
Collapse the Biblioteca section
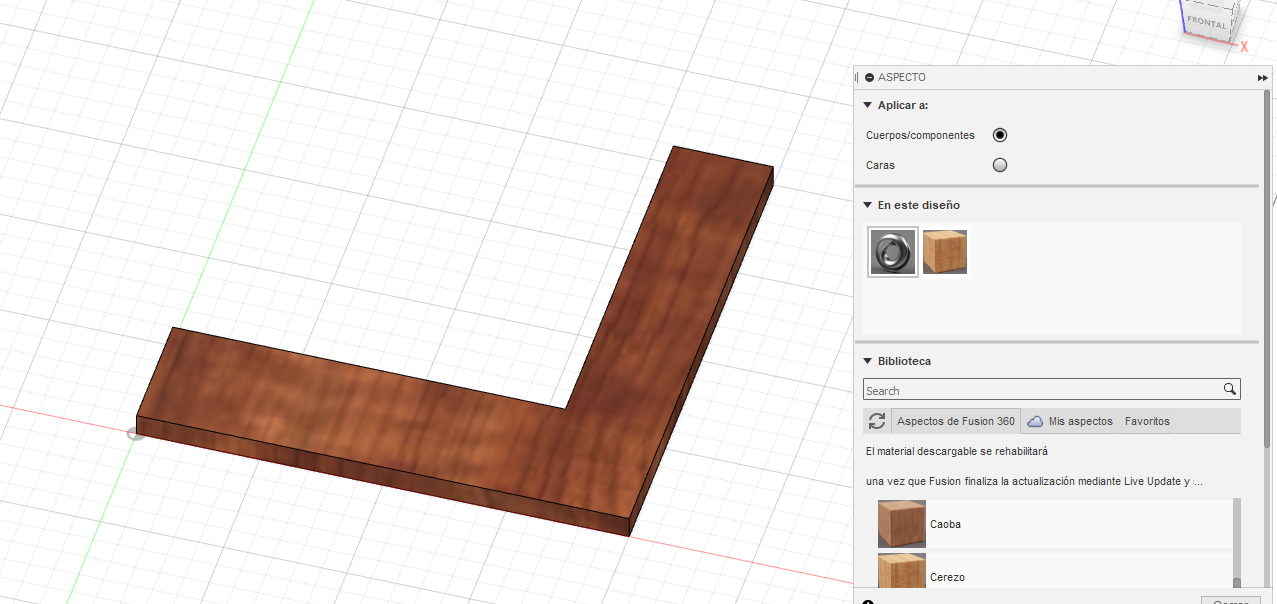[867, 361]
